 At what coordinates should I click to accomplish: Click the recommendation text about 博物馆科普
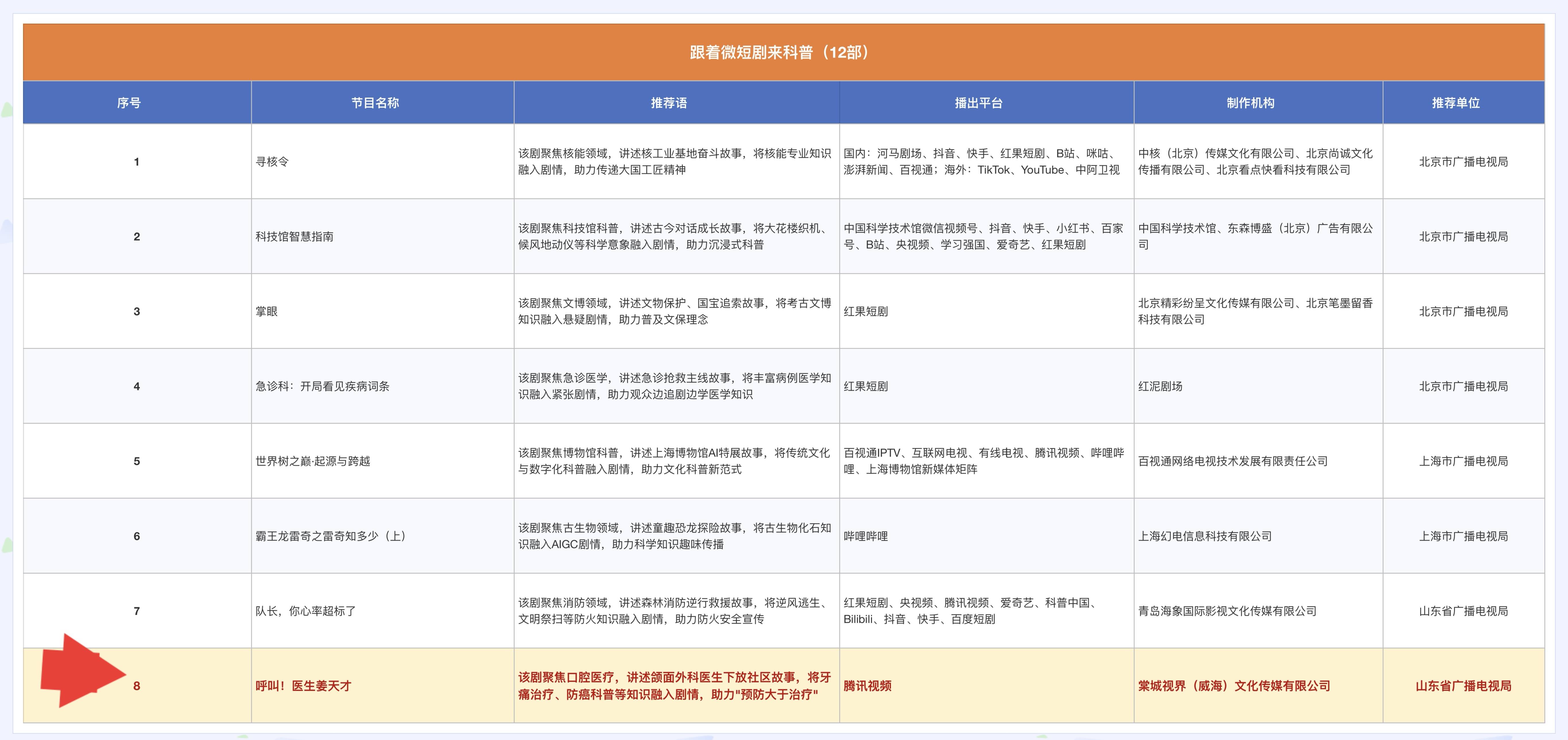tap(675, 461)
